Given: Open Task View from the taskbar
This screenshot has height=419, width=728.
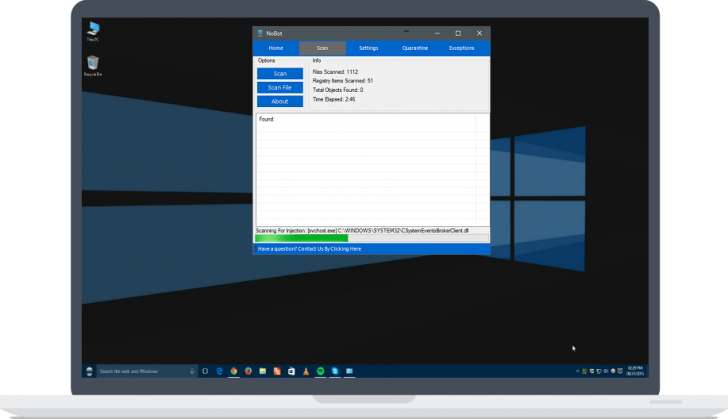Looking at the screenshot, I should 205,371.
